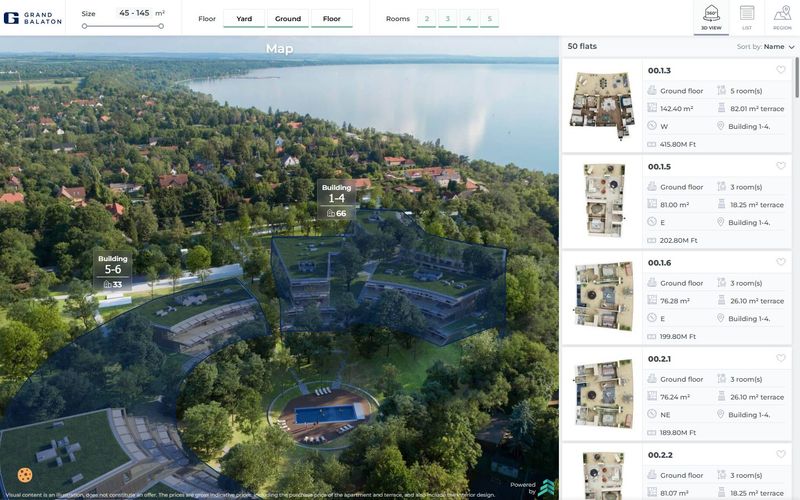This screenshot has width=800, height=500.
Task: Favorite flat 00.1.5 with the heart
Action: point(780,166)
